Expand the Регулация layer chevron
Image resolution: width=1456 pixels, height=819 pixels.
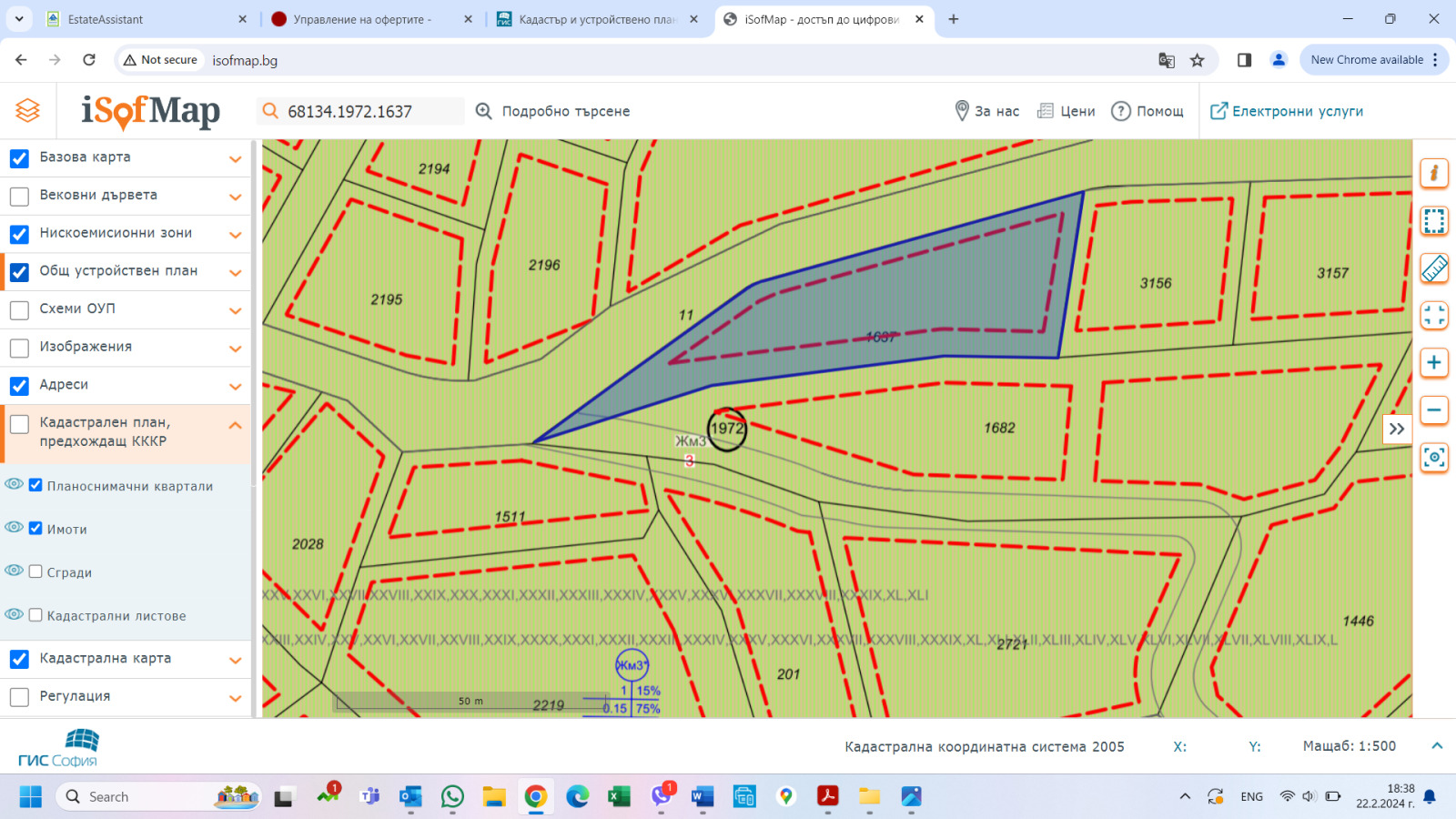tap(235, 698)
